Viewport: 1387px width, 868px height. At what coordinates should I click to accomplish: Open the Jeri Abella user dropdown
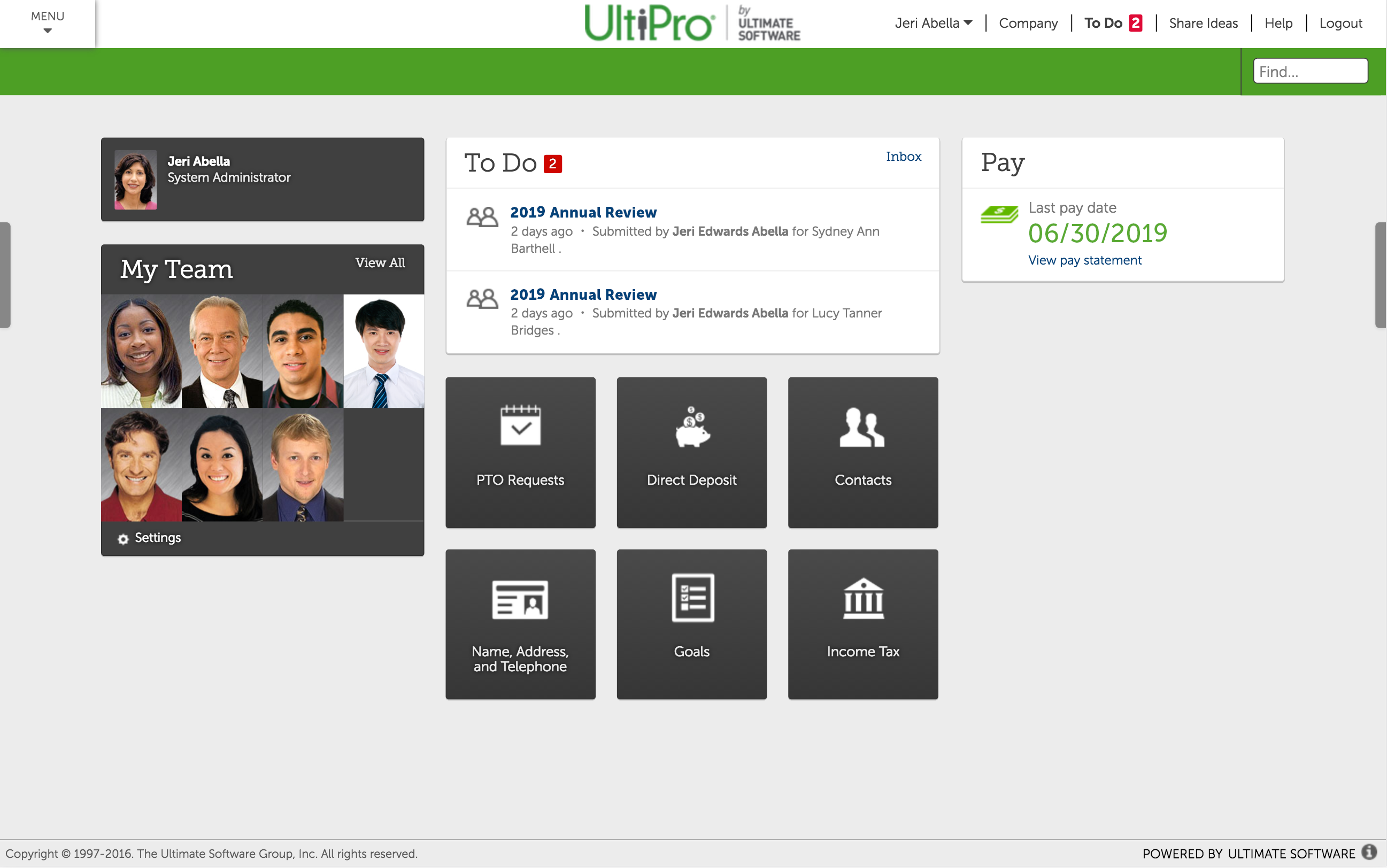pos(933,23)
